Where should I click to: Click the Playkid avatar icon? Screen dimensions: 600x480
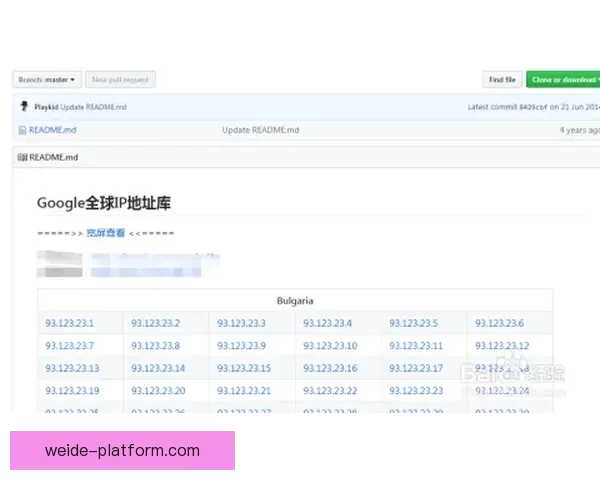coord(24,106)
